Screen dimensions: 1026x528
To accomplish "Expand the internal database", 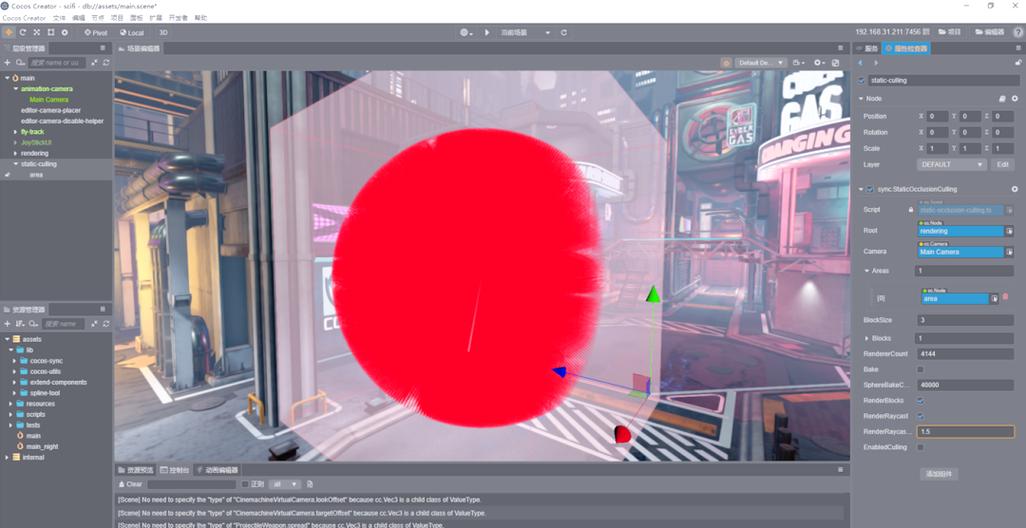I will (x=7, y=457).
